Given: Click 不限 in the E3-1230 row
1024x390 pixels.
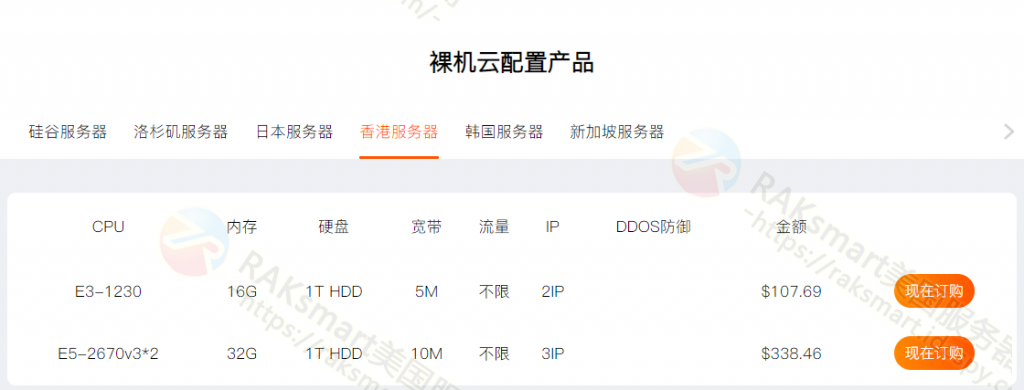Looking at the screenshot, I should (494, 291).
